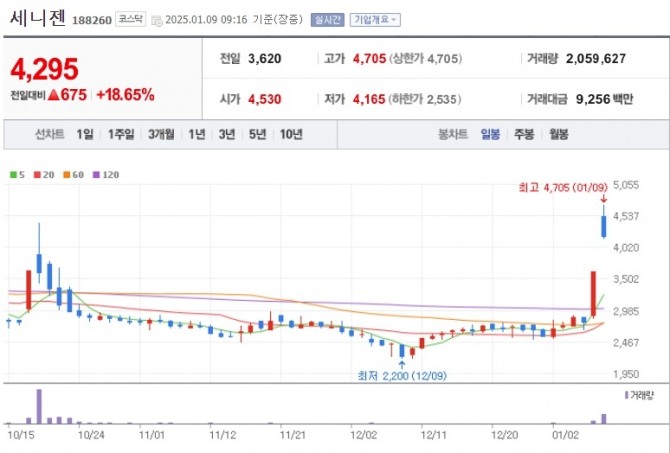The image size is (670, 453).
Task: Click the 세니젠 stock name title
Action: pos(38,18)
